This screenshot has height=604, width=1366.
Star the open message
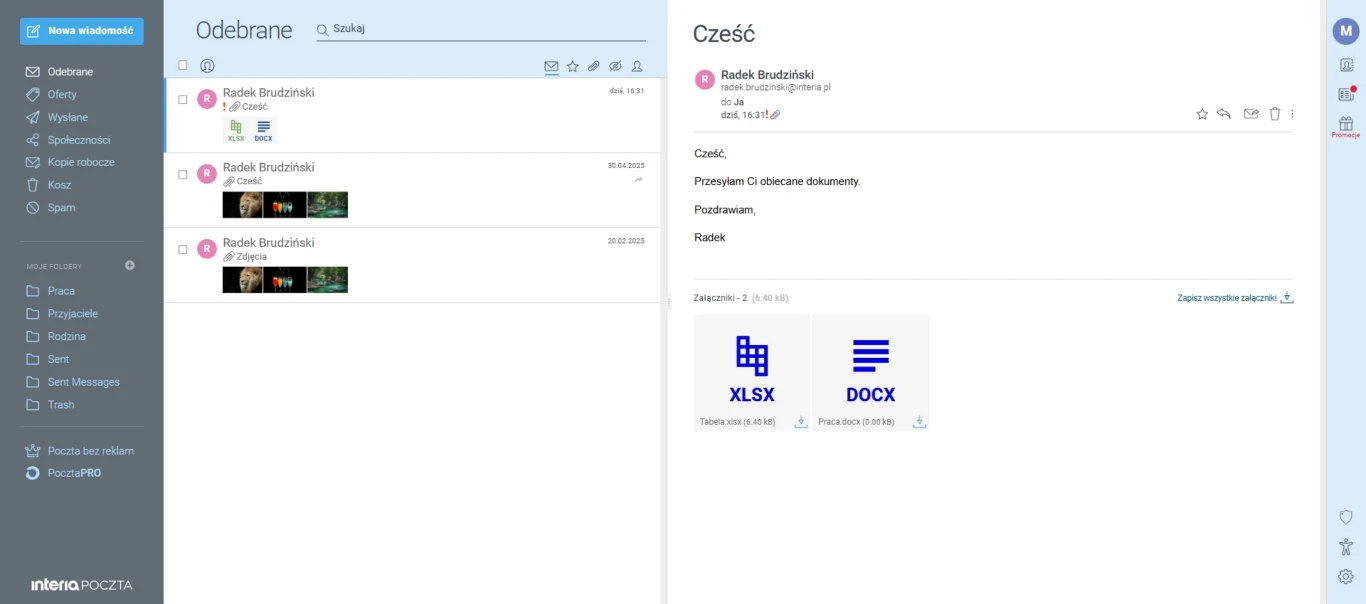click(1202, 114)
